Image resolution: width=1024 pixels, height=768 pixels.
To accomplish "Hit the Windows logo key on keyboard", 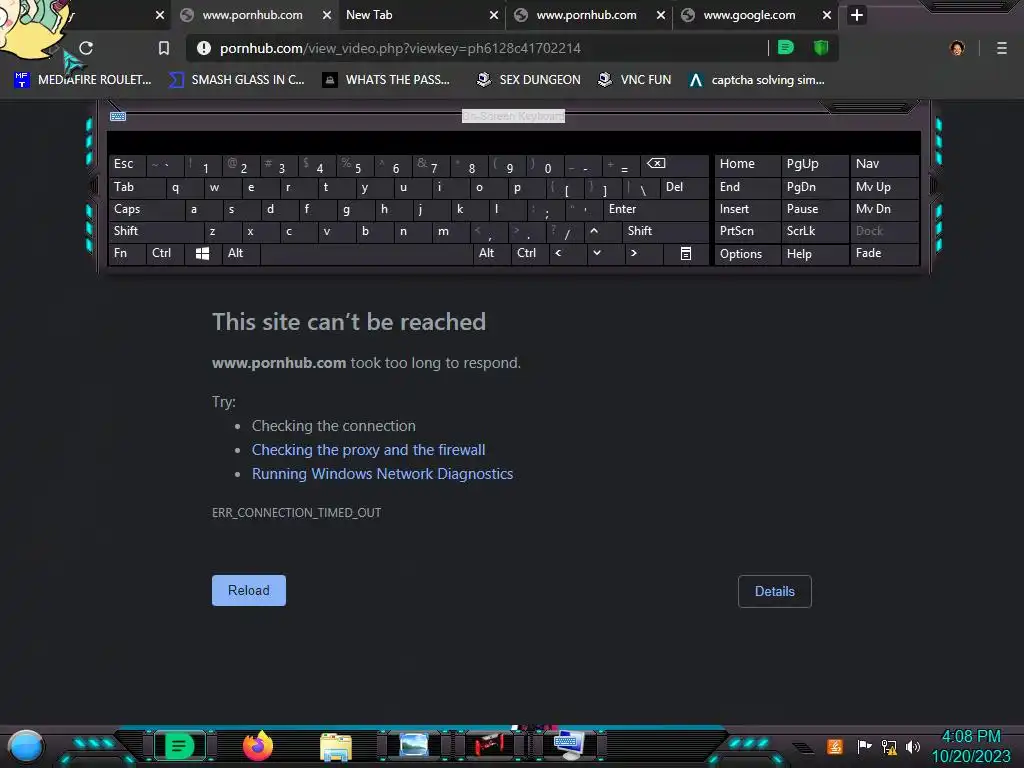I will pyautogui.click(x=202, y=253).
